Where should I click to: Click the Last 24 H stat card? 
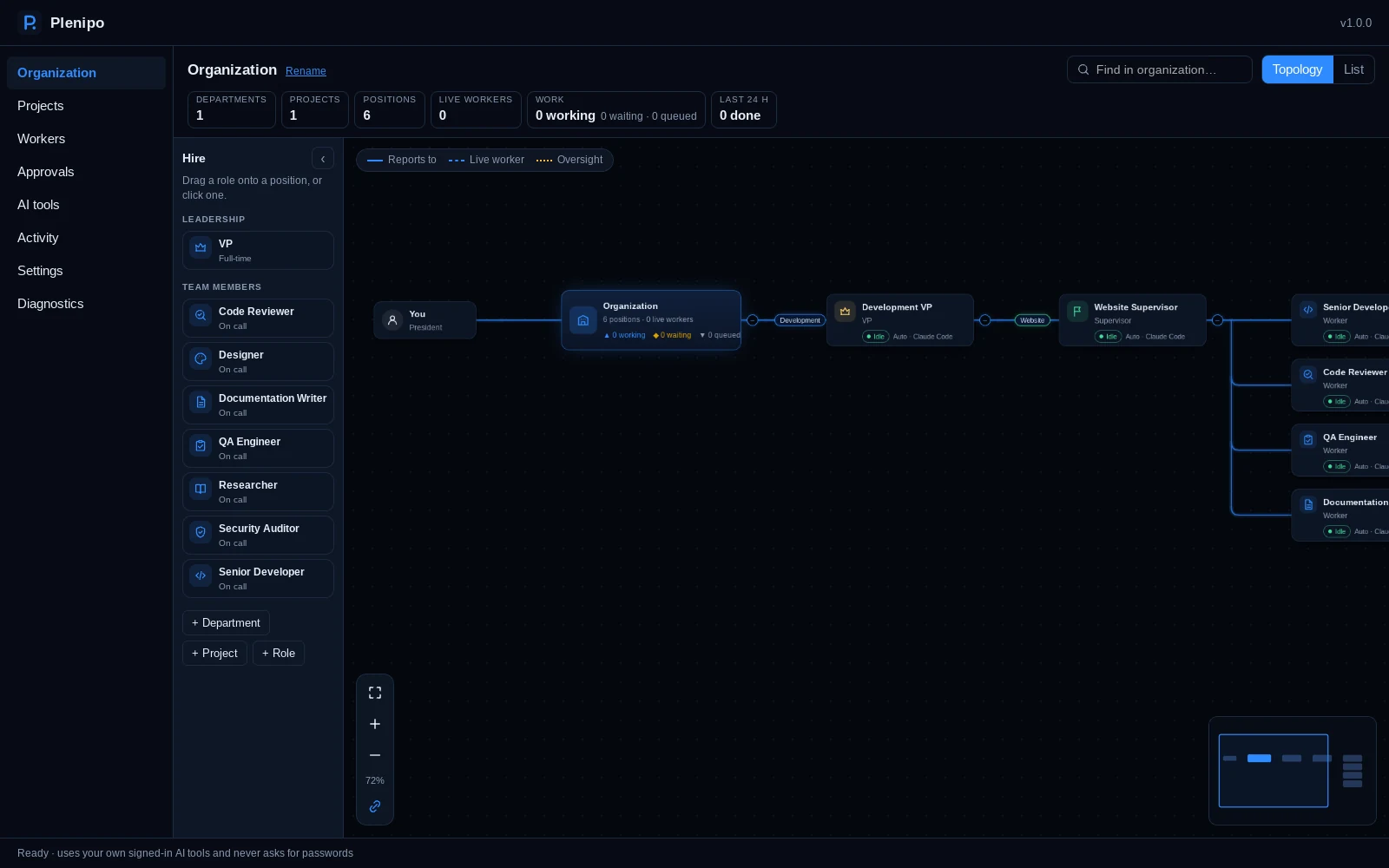click(744, 109)
